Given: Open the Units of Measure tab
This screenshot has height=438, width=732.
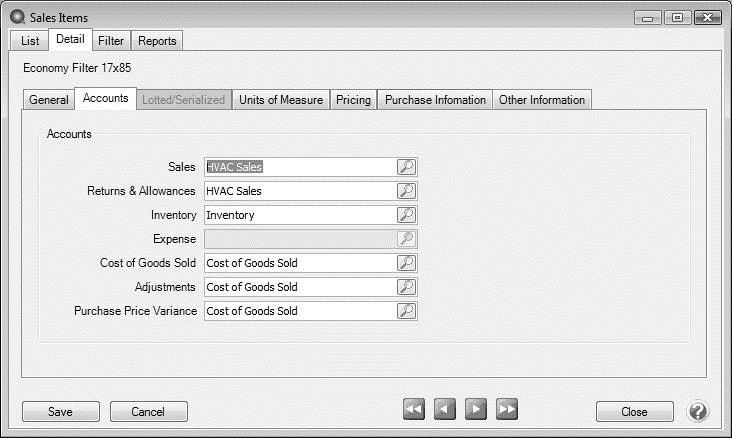Looking at the screenshot, I should click(x=281, y=100).
